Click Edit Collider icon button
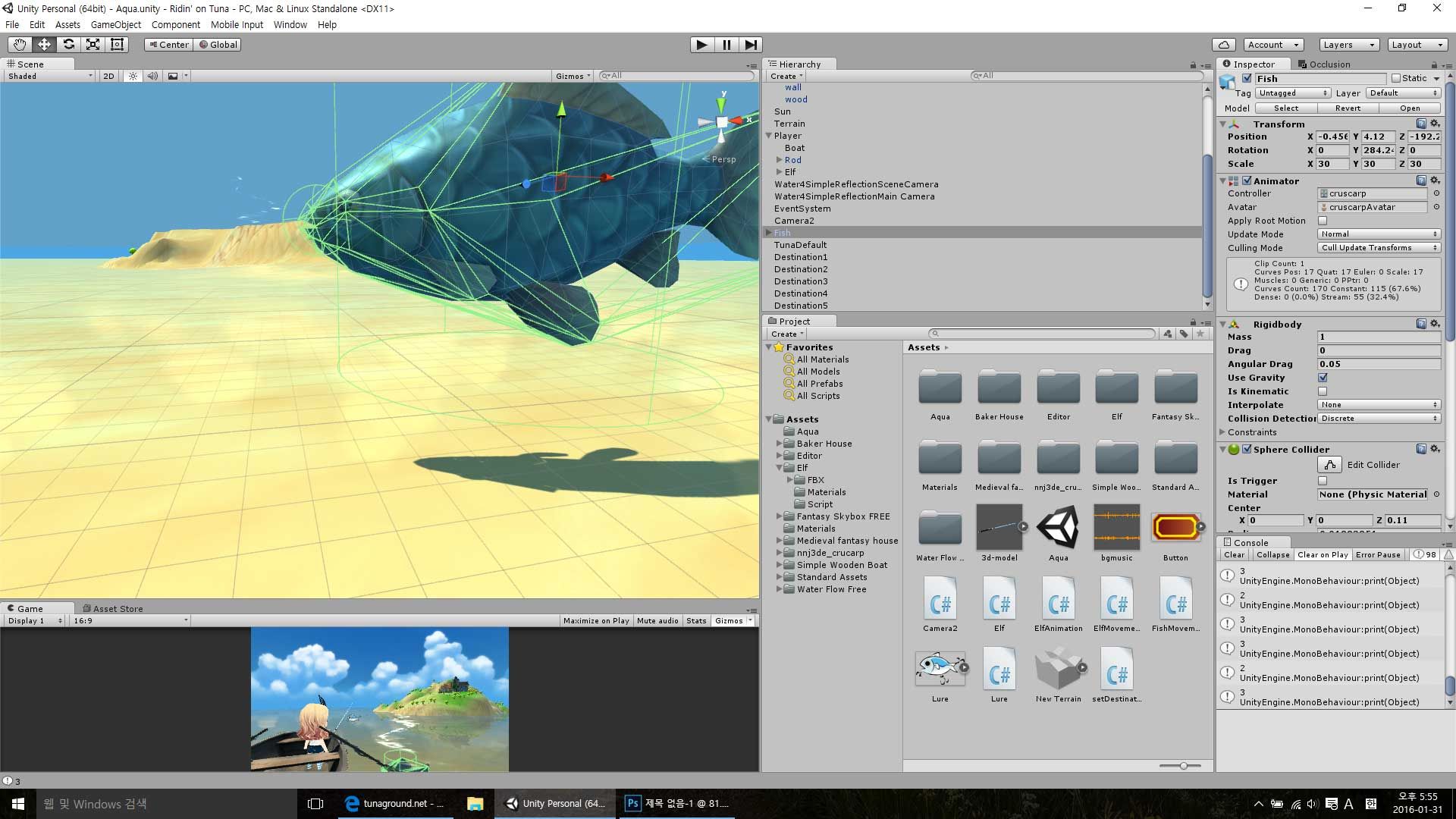This screenshot has width=1456, height=819. 1329,465
